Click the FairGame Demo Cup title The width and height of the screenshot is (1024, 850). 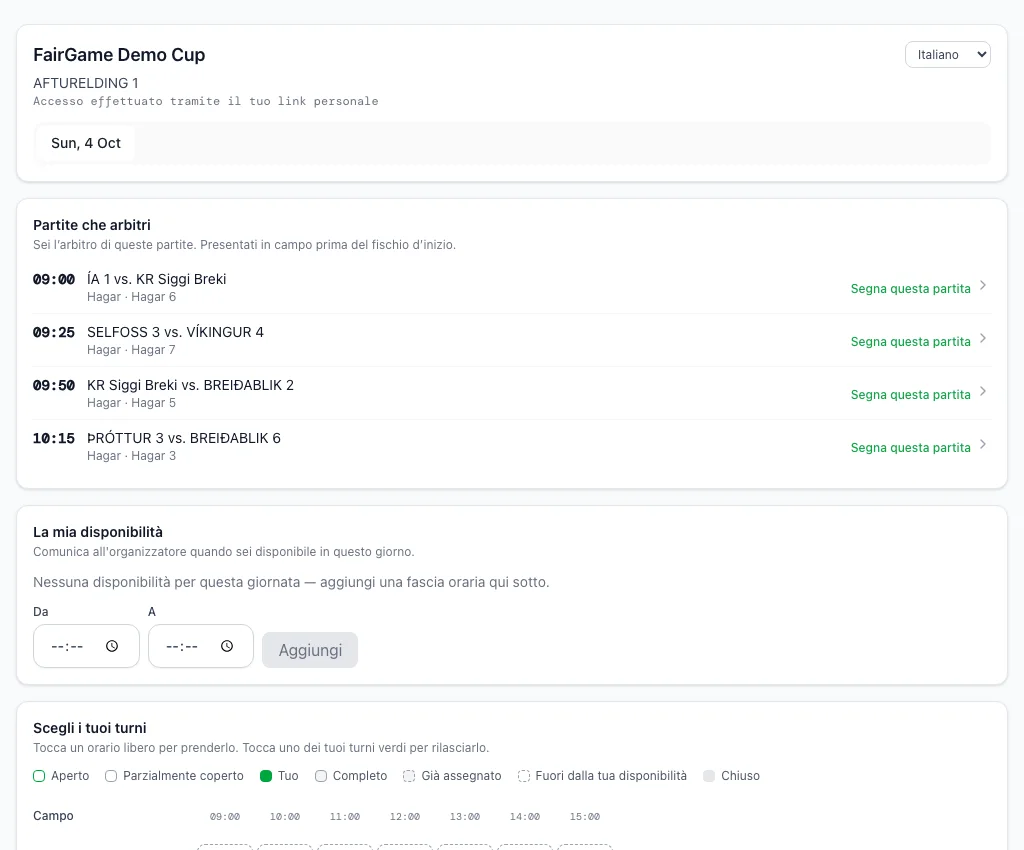click(119, 55)
